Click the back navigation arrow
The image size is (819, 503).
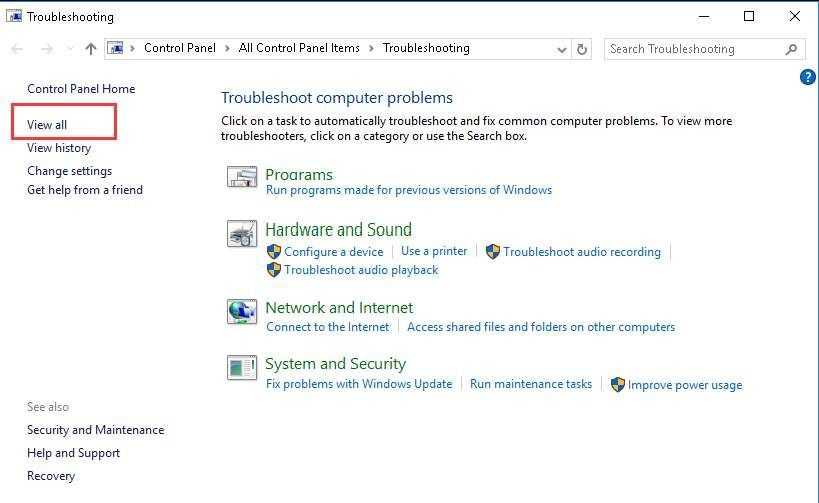(x=18, y=48)
